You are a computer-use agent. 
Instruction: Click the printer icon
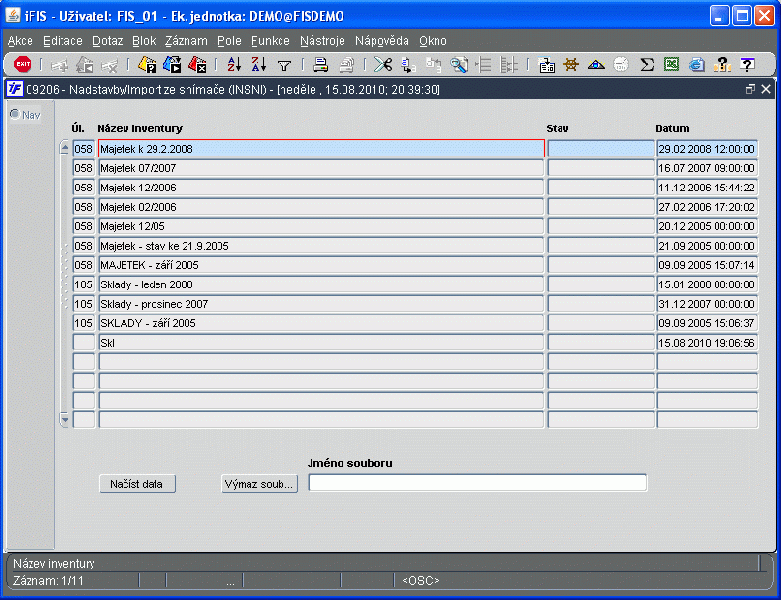(320, 65)
